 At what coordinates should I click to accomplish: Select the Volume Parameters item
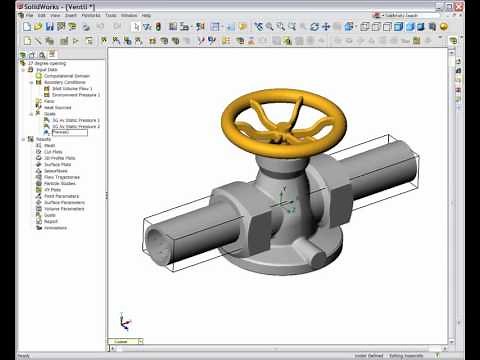click(x=64, y=209)
